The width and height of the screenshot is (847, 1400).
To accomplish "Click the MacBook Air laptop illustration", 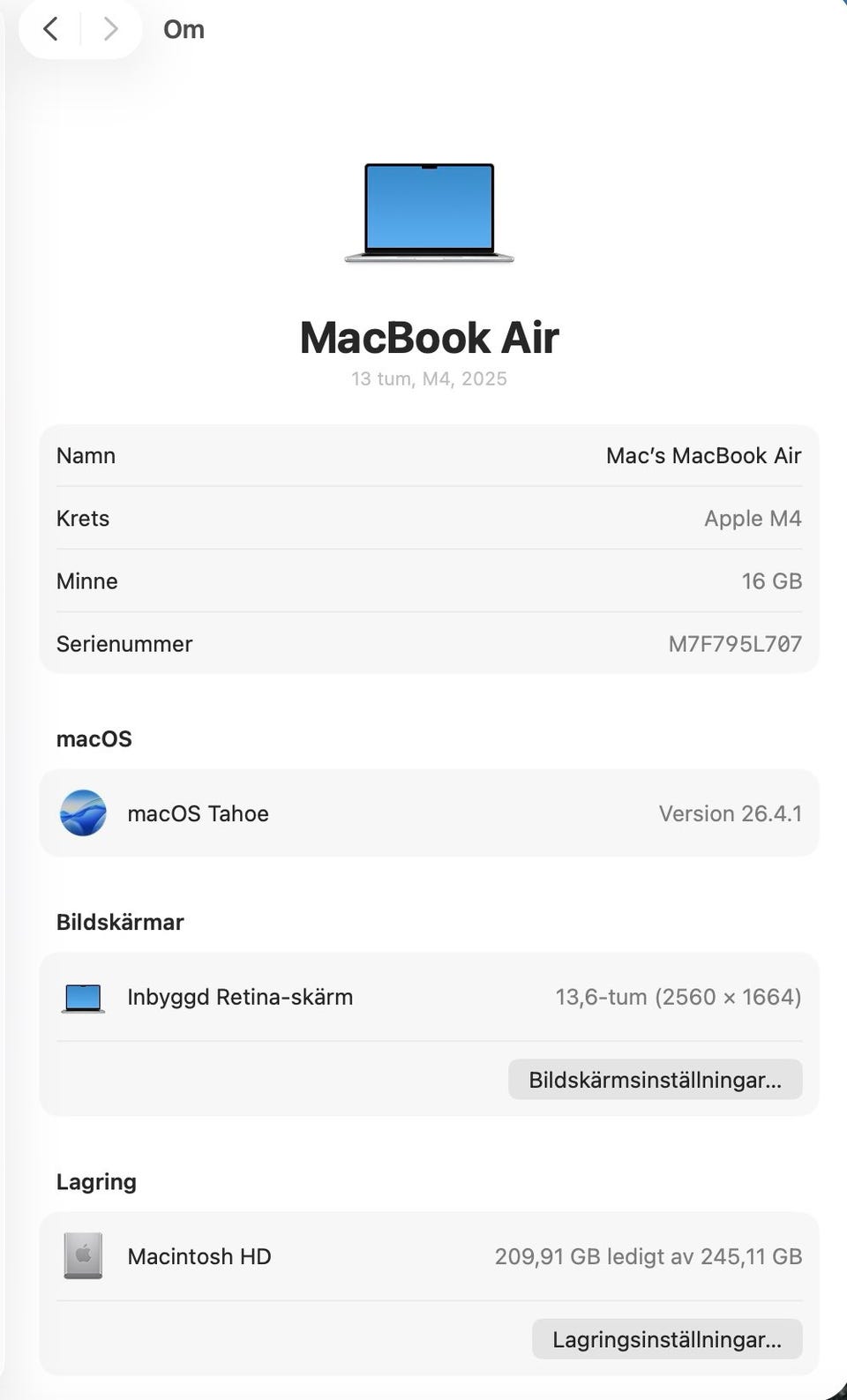I will pyautogui.click(x=429, y=213).
